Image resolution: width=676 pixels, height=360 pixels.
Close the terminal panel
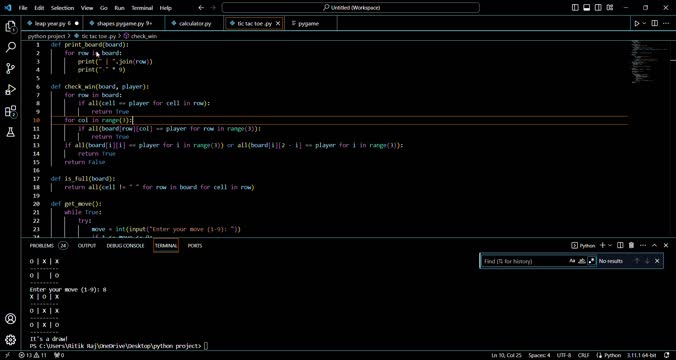coord(666,245)
